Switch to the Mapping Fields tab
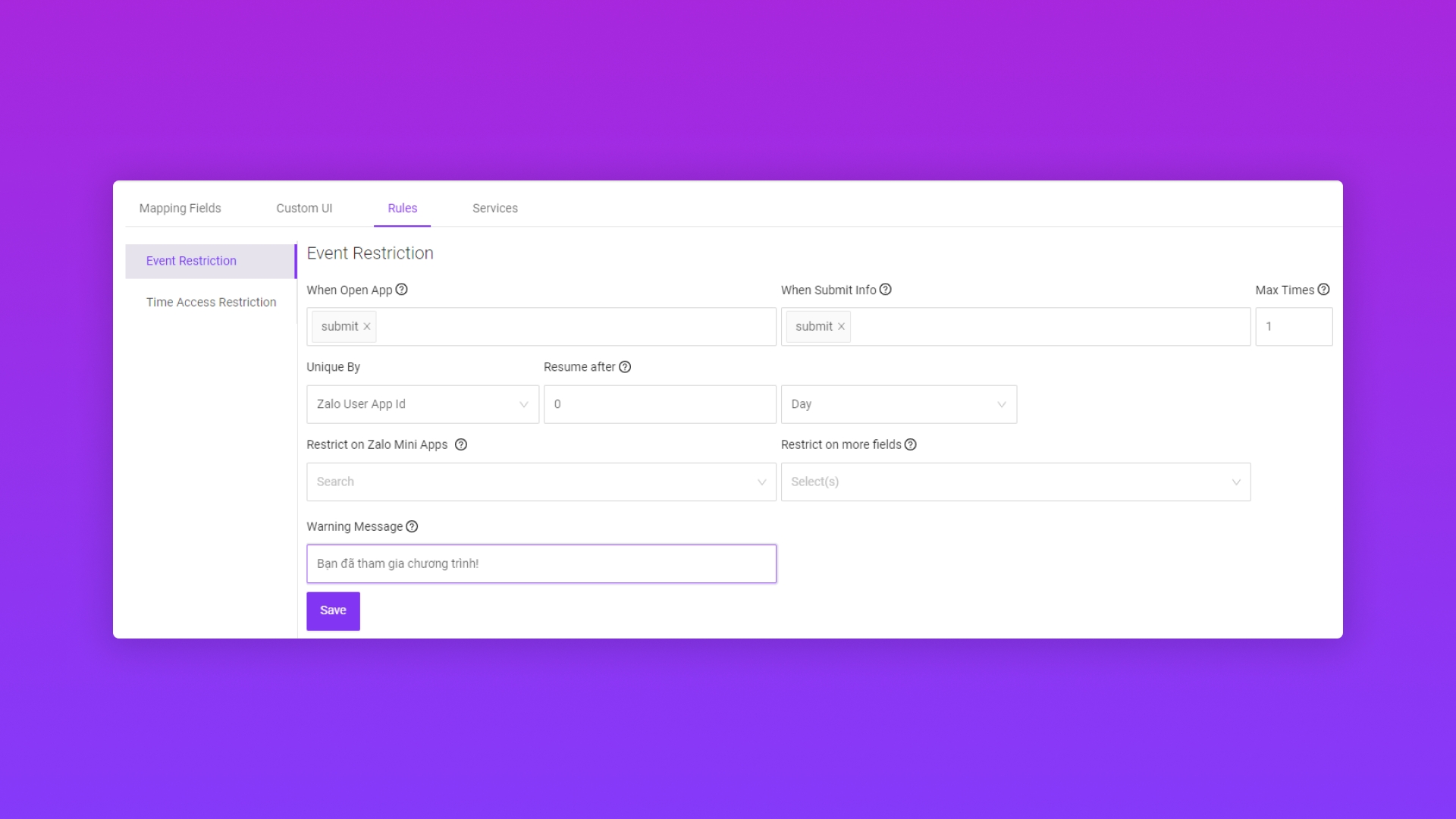Viewport: 1456px width, 819px height. (180, 208)
